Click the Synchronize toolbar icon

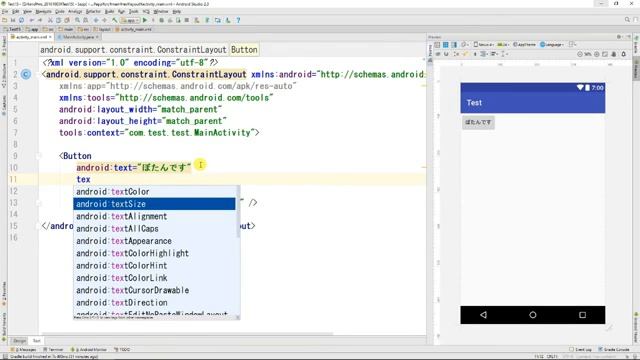point(21,20)
